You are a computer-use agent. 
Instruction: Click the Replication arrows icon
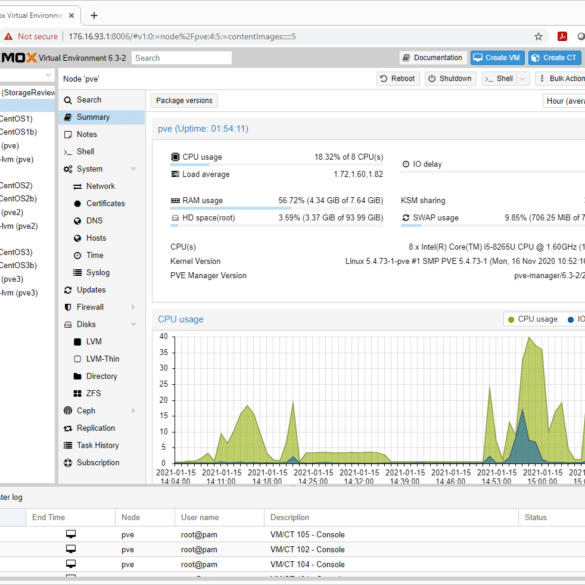tap(68, 428)
